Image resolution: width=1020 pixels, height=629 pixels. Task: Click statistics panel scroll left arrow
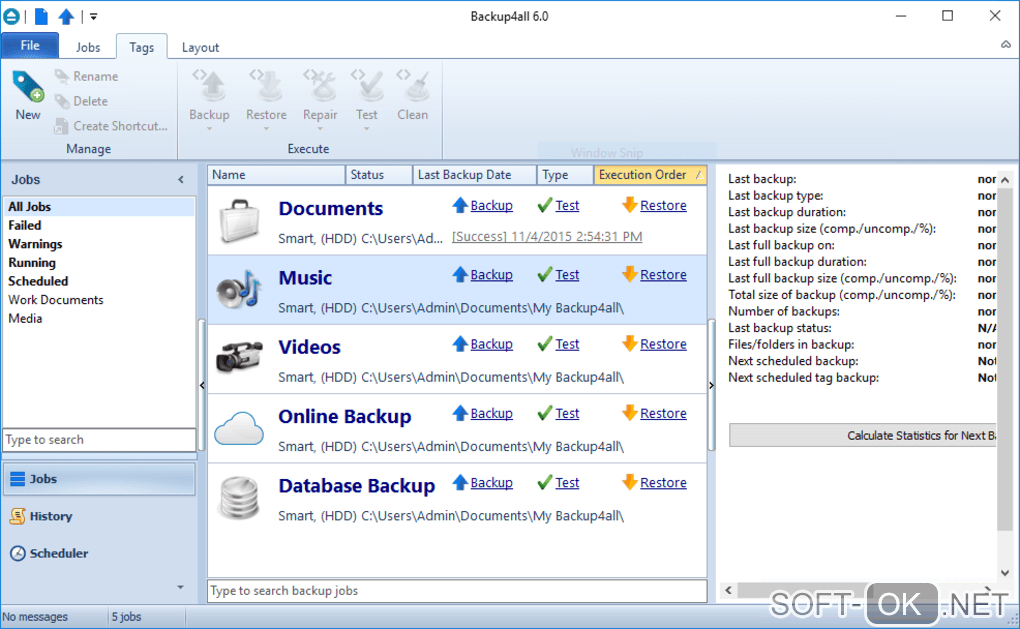pyautogui.click(x=729, y=590)
